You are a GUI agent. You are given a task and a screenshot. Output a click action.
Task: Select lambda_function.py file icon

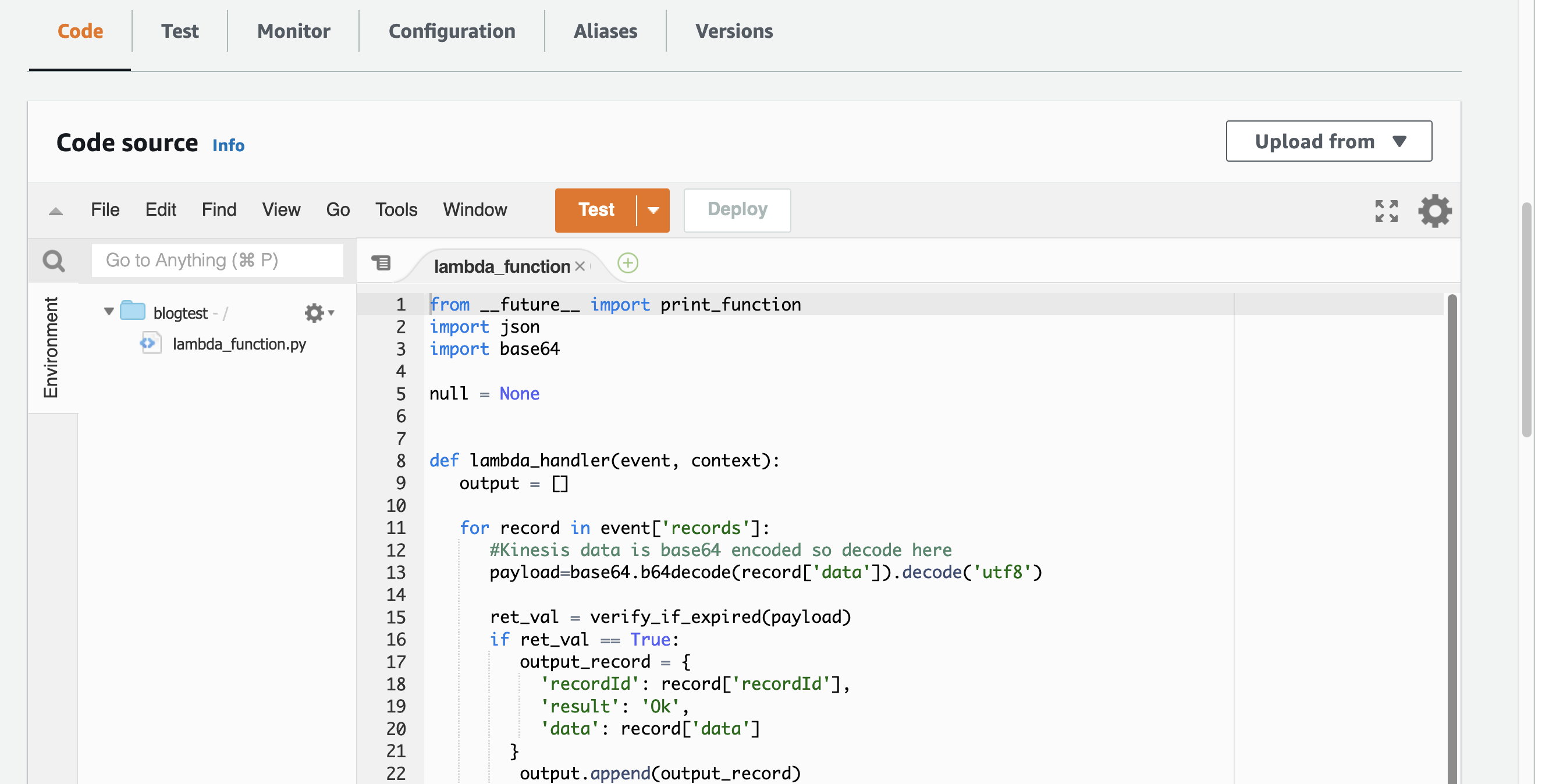pyautogui.click(x=149, y=343)
